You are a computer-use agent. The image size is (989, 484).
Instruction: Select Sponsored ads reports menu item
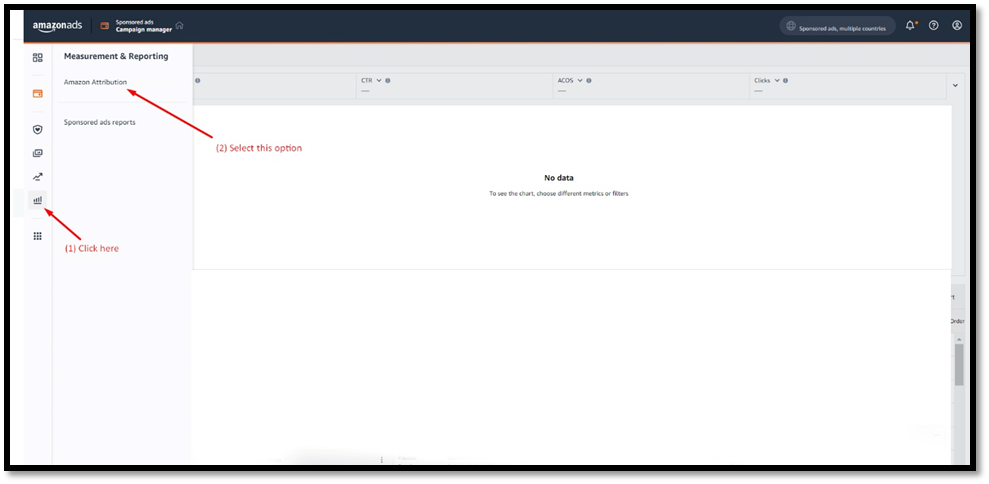100,122
